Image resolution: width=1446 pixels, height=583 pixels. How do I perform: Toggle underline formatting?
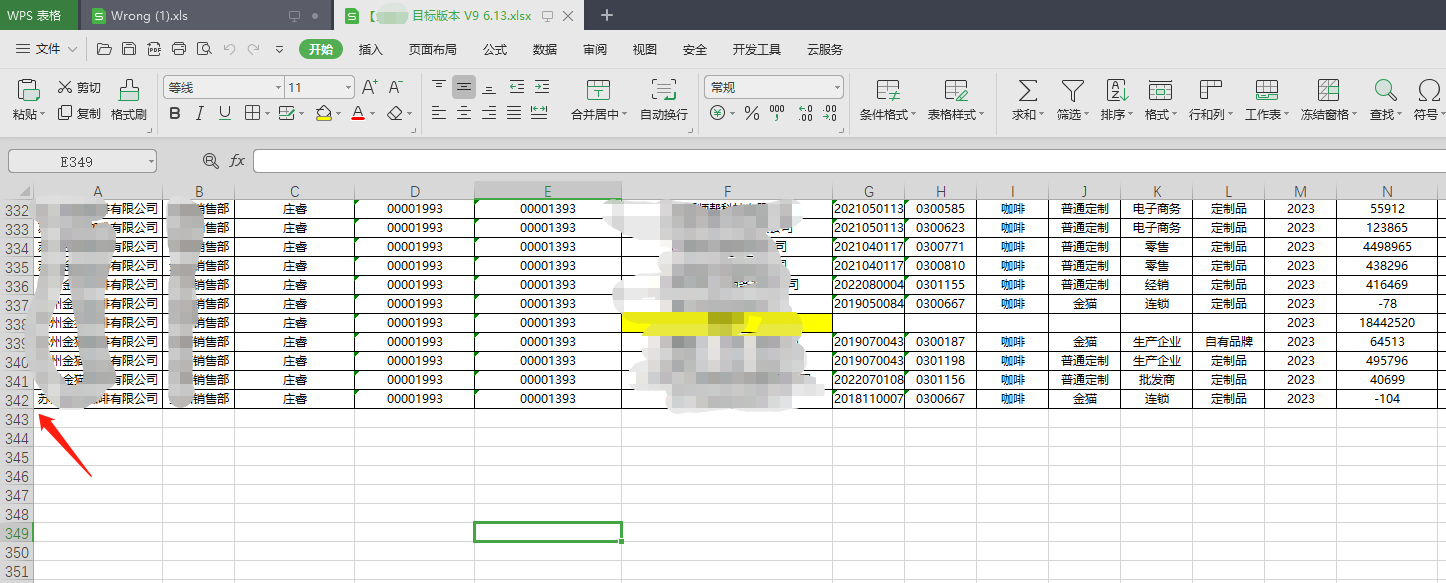coord(224,113)
